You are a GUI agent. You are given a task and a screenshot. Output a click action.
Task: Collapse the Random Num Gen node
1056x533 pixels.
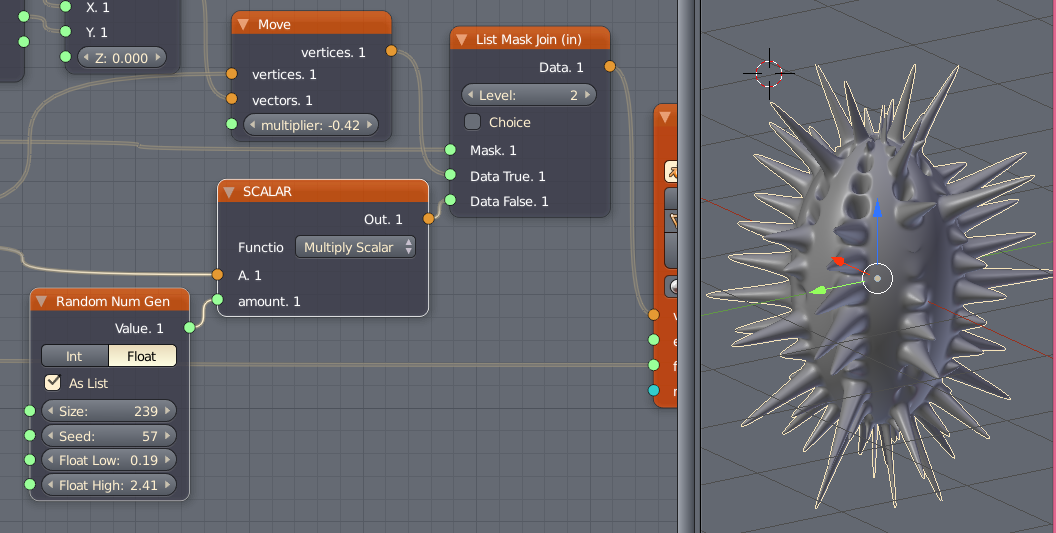[41, 301]
